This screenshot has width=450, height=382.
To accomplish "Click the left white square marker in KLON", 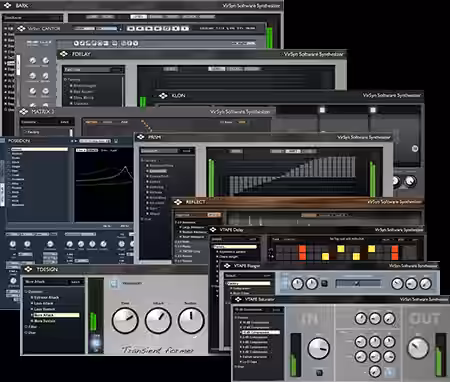I will 322,110.
